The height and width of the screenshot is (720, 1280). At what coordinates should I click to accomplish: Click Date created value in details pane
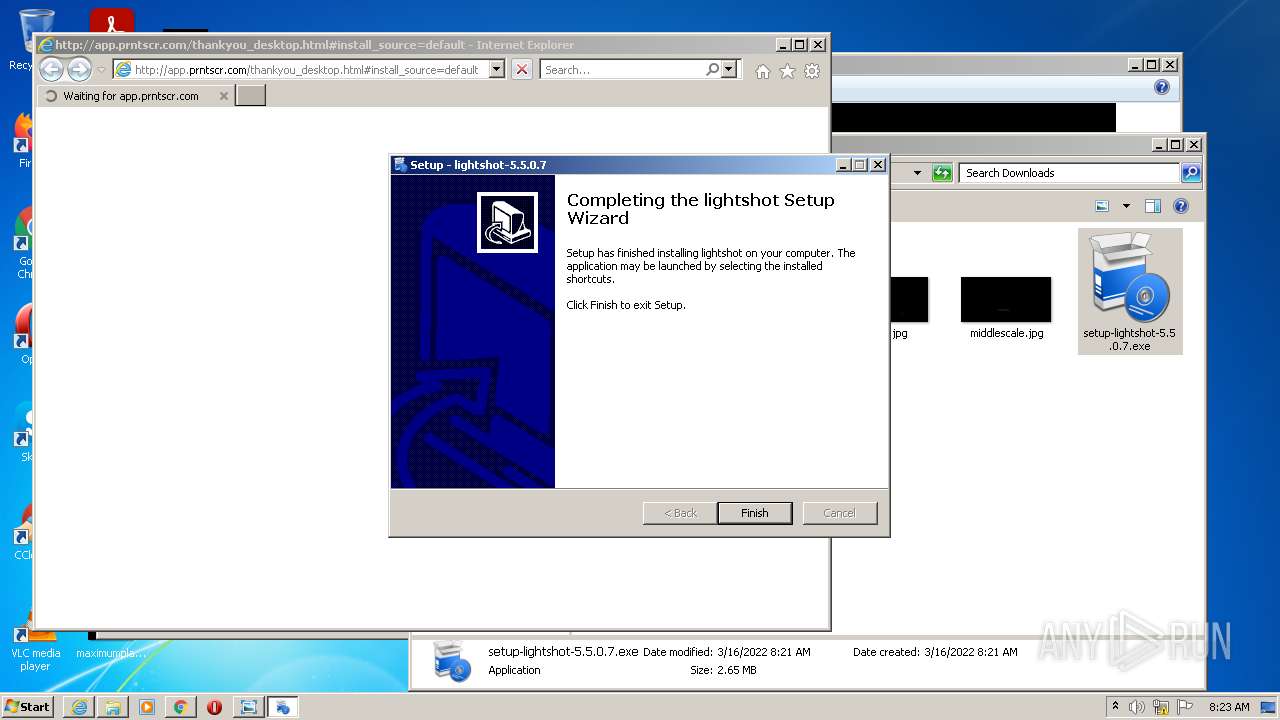click(971, 652)
